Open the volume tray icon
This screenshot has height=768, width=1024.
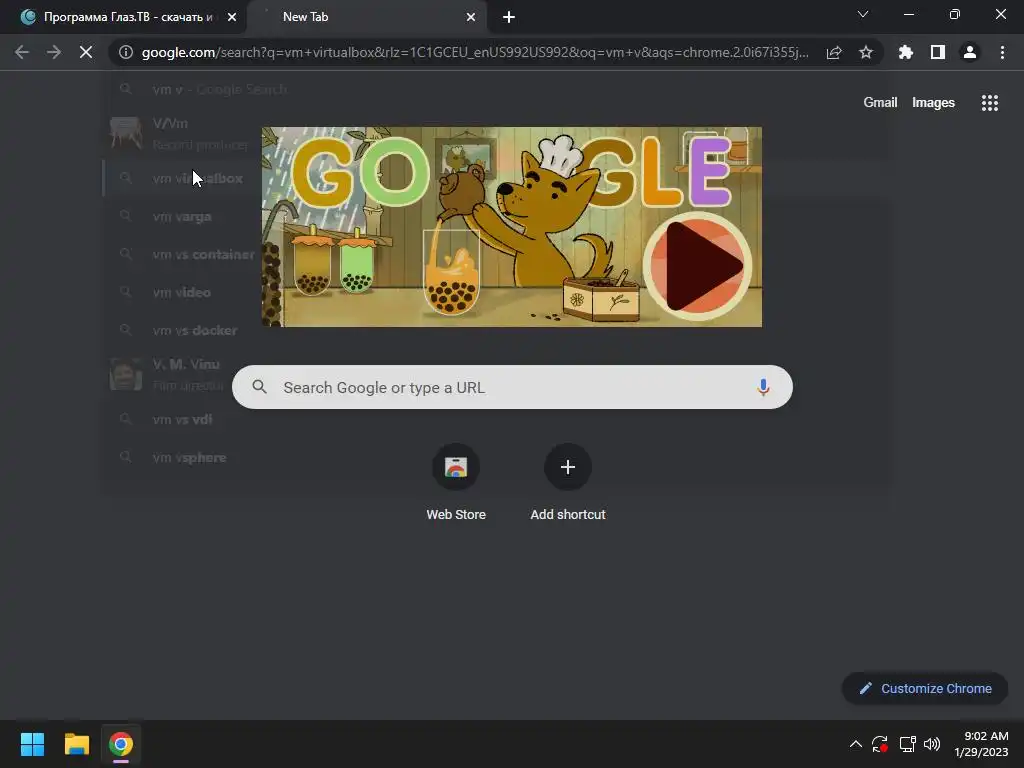(x=932, y=744)
